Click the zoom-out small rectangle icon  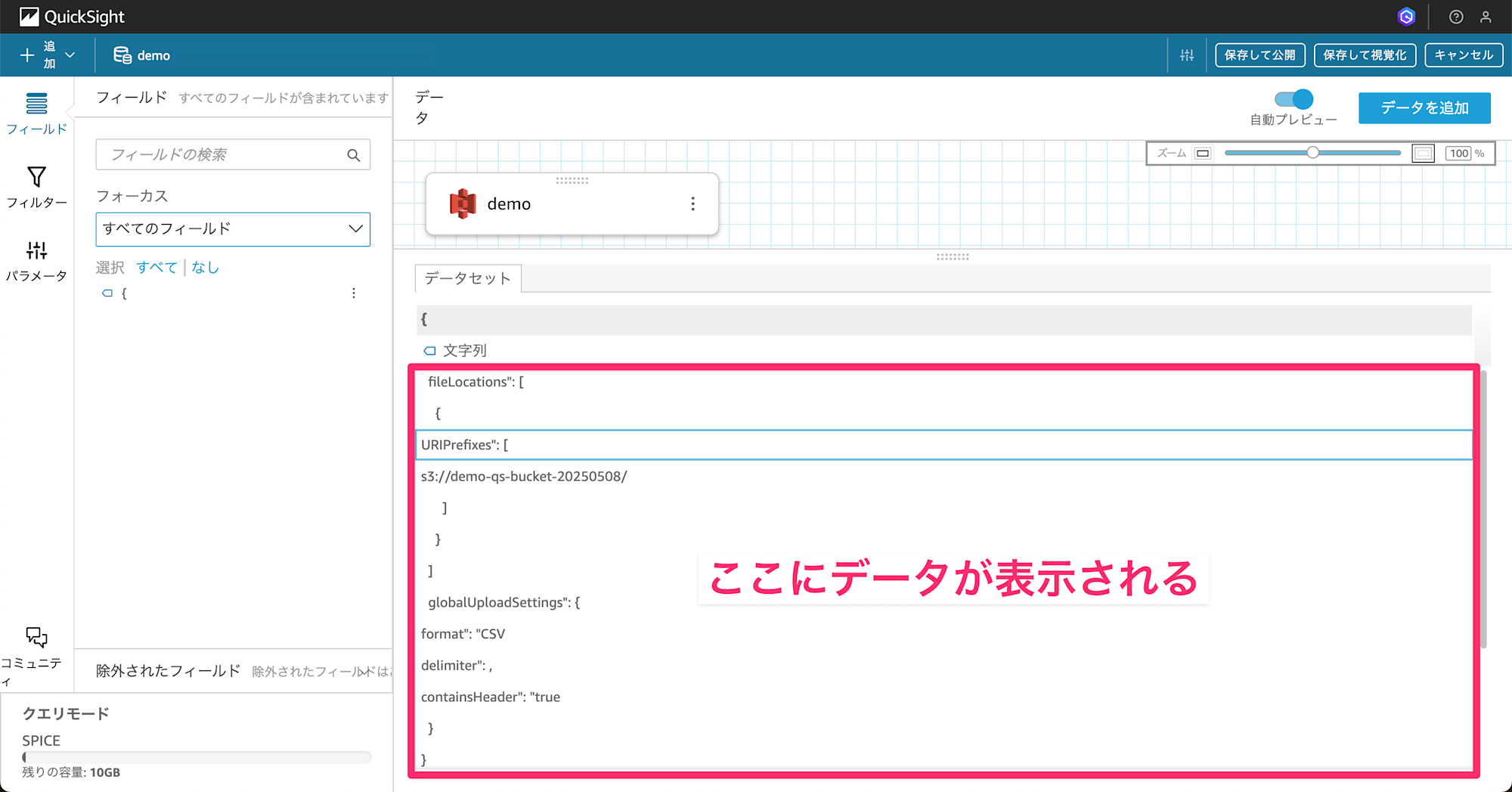[x=1202, y=154]
